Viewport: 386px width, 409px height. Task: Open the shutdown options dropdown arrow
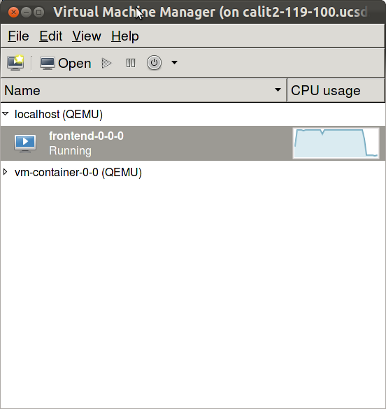[174, 63]
